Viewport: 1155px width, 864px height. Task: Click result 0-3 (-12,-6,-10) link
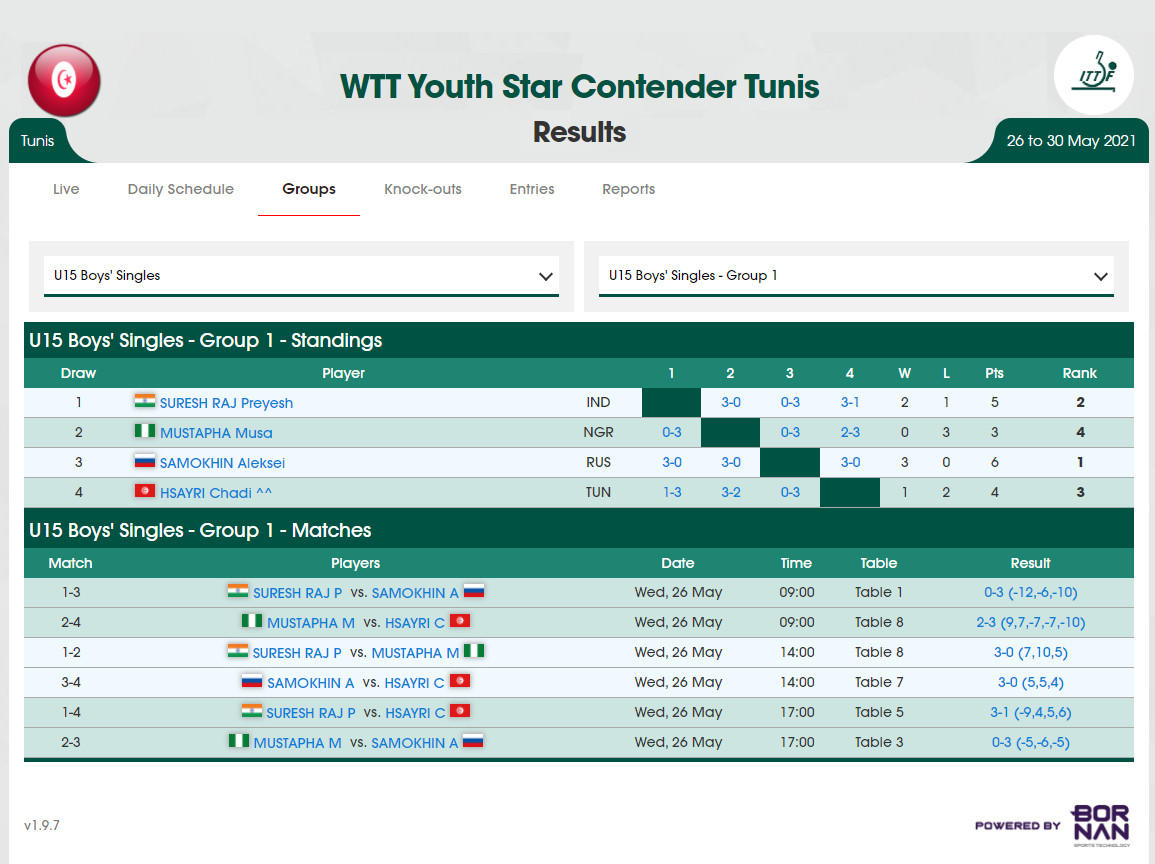pos(1031,592)
